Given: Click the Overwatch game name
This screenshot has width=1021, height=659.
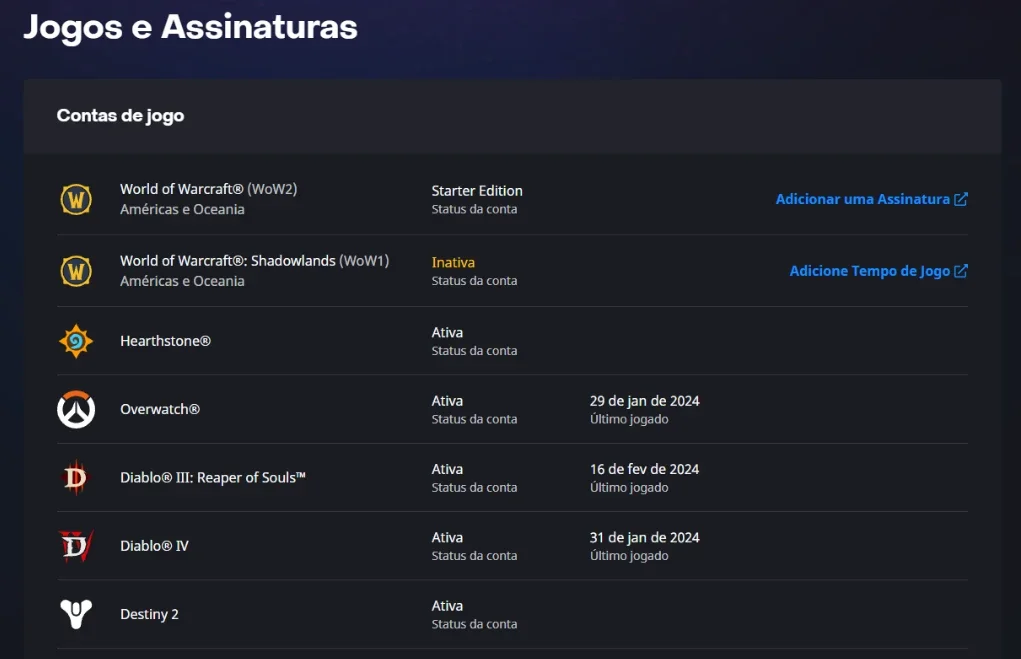Looking at the screenshot, I should click(160, 409).
